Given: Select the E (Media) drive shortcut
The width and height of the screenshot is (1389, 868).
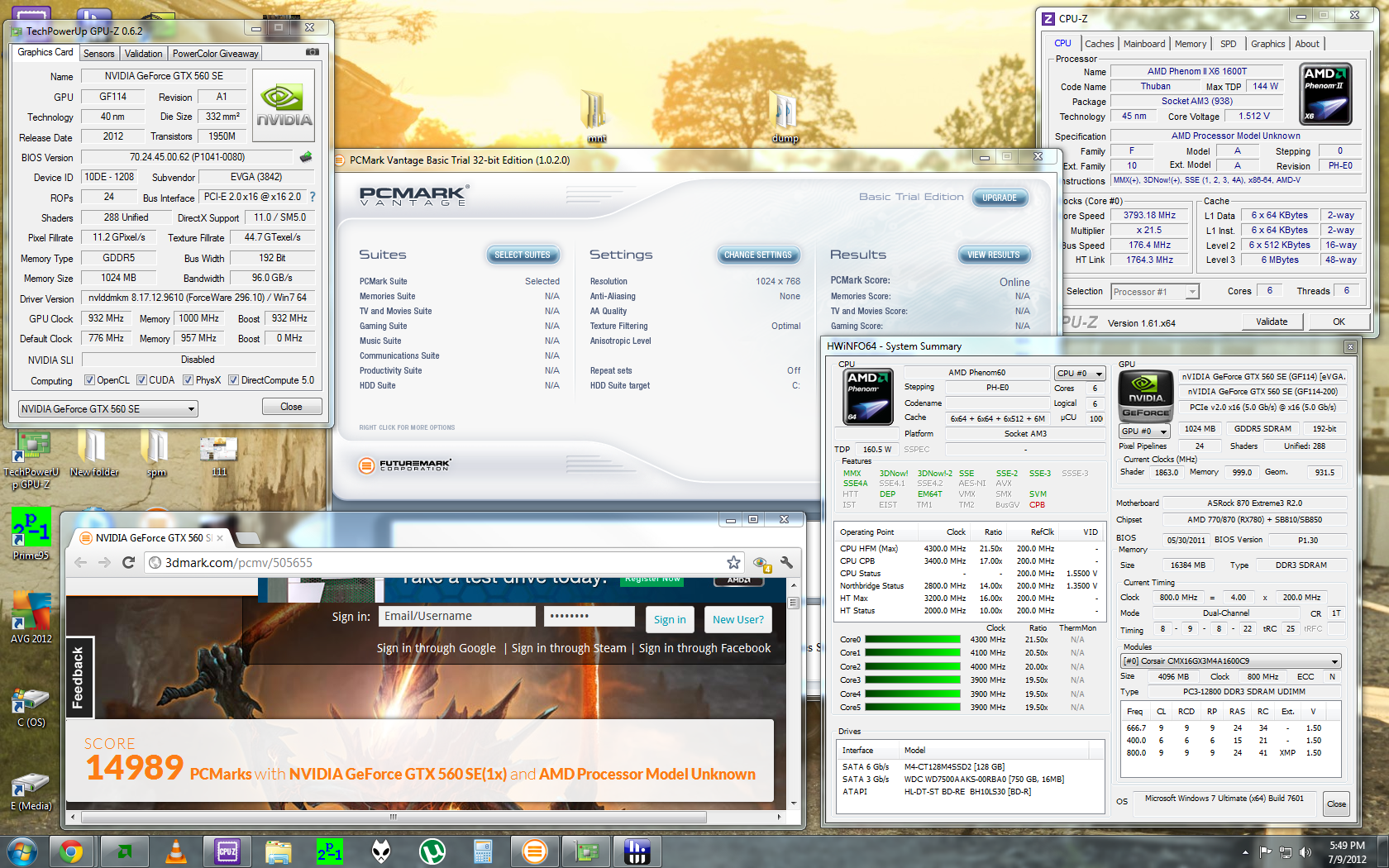Looking at the screenshot, I should coord(31,791).
